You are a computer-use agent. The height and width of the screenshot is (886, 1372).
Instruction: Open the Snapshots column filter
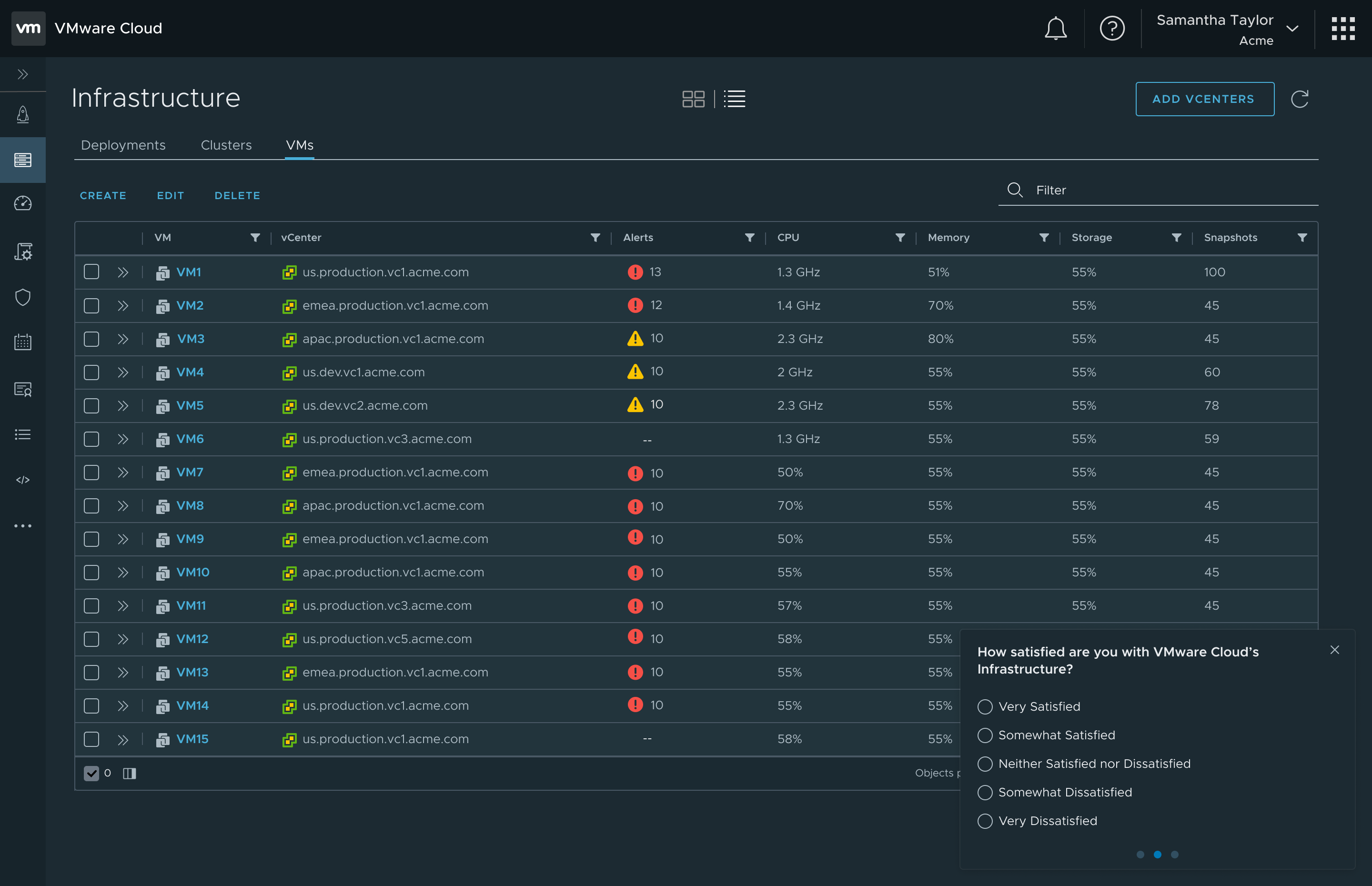coord(1302,238)
